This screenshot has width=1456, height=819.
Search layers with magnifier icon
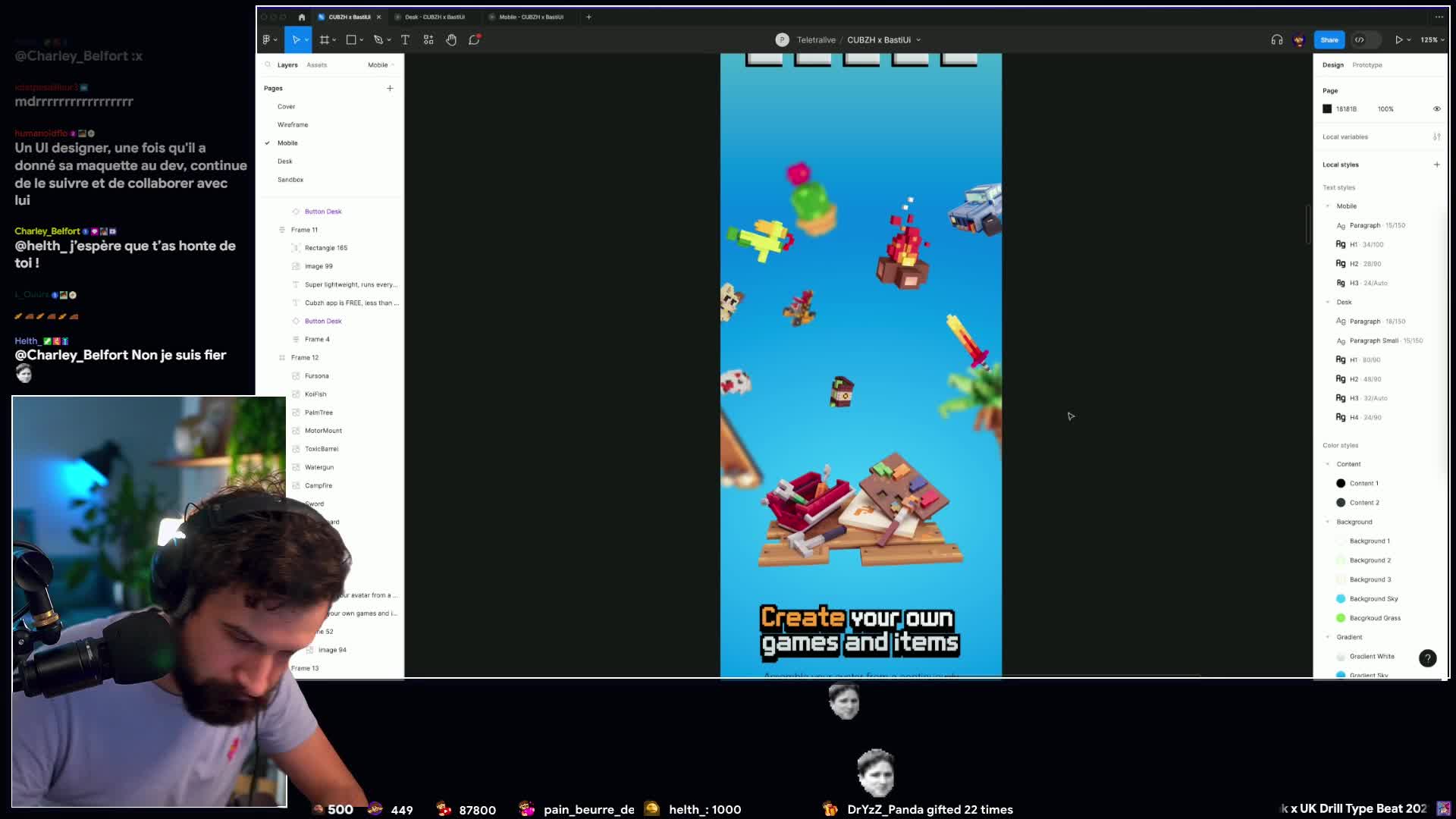pos(268,64)
